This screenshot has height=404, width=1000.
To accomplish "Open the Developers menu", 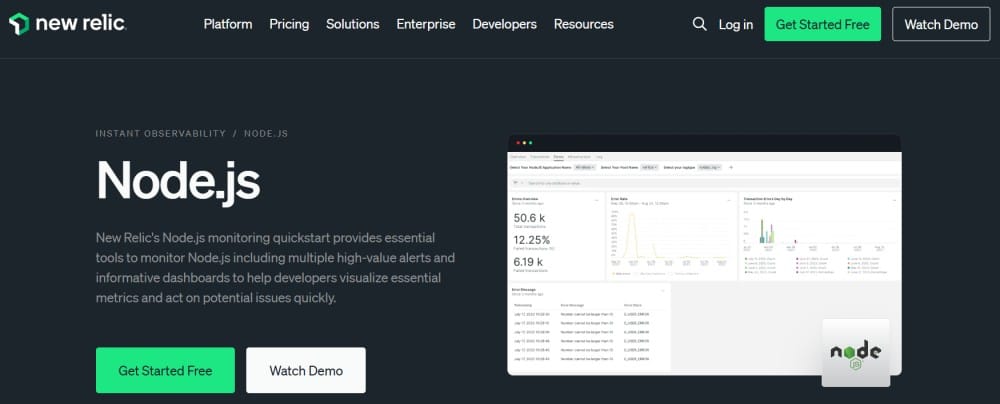I will [x=504, y=24].
